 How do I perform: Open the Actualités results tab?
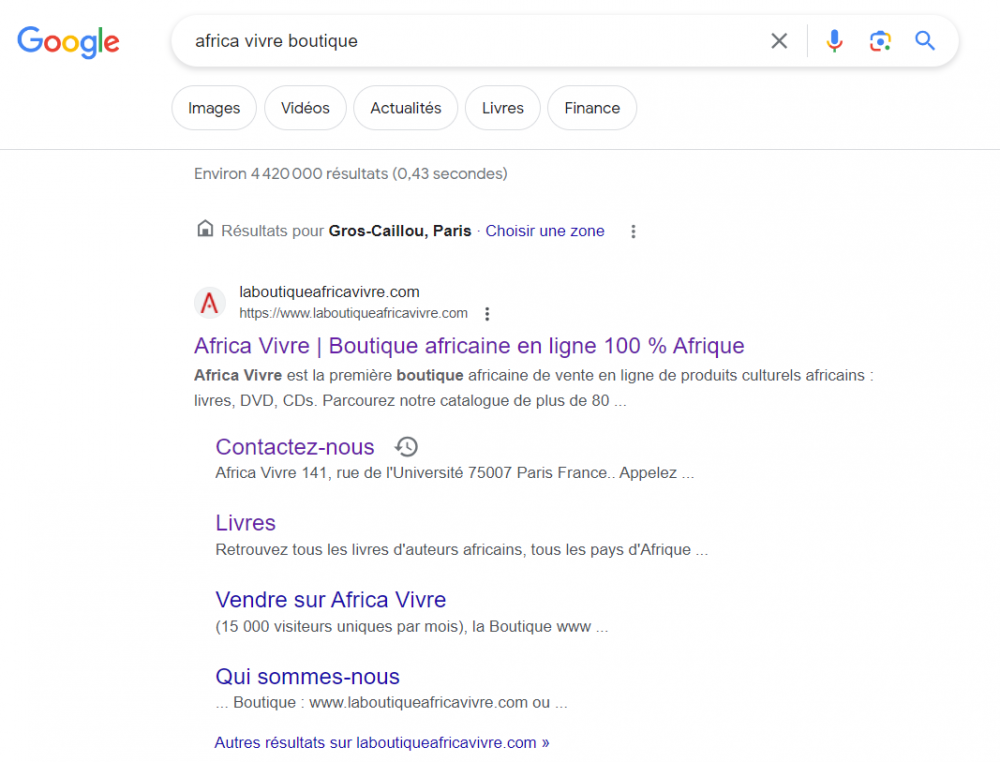point(405,107)
